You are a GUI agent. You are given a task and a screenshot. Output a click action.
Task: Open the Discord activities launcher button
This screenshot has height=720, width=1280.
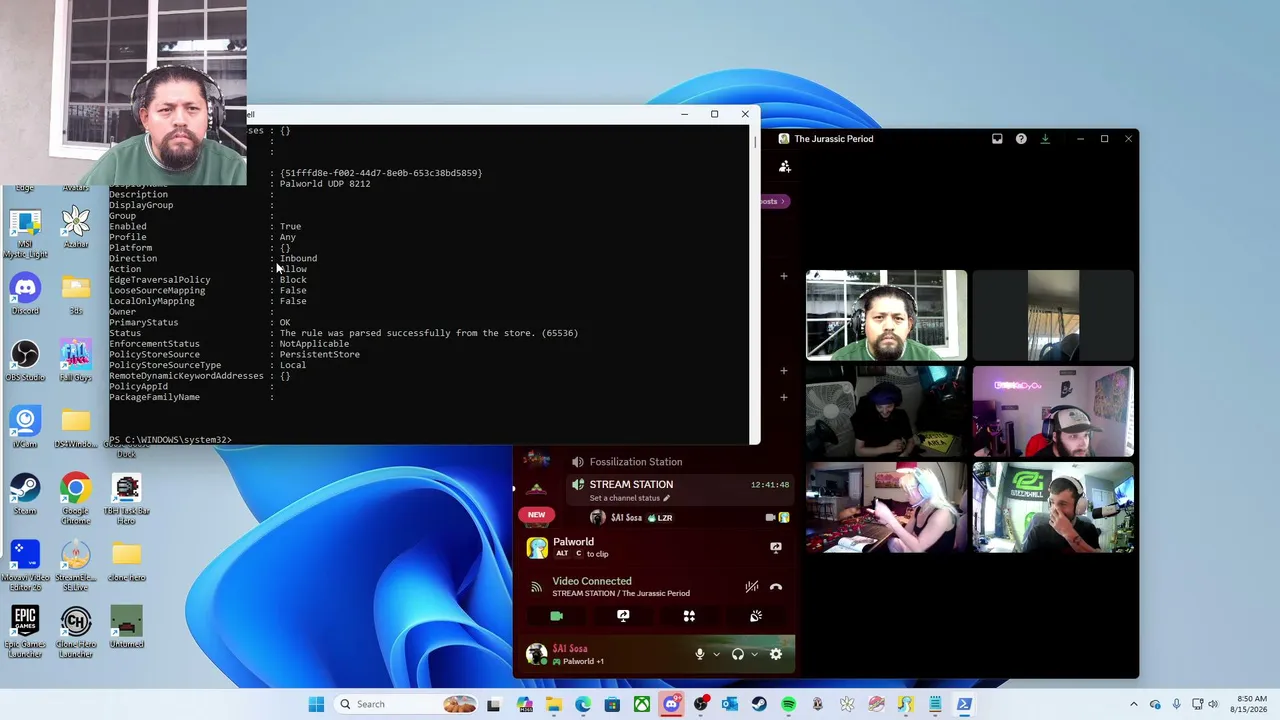689,616
